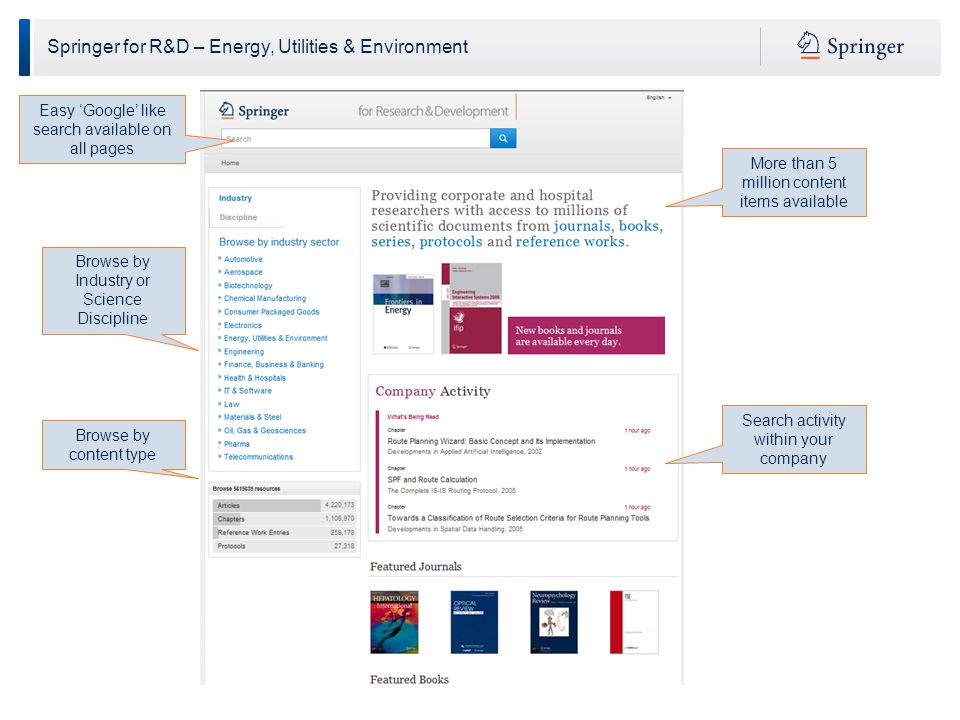Open the red and white journal cover
Screen dimensions: 960x720
634,622
